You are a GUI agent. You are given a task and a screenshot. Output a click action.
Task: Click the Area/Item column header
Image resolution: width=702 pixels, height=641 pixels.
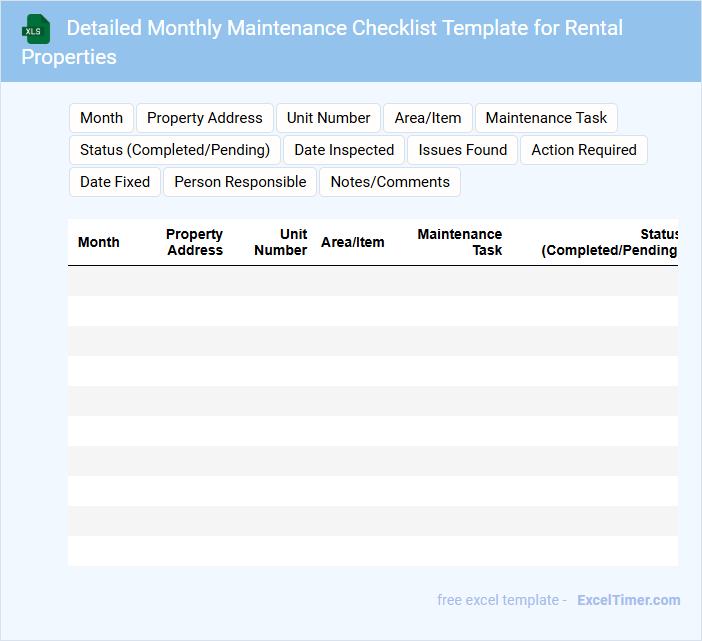point(352,242)
